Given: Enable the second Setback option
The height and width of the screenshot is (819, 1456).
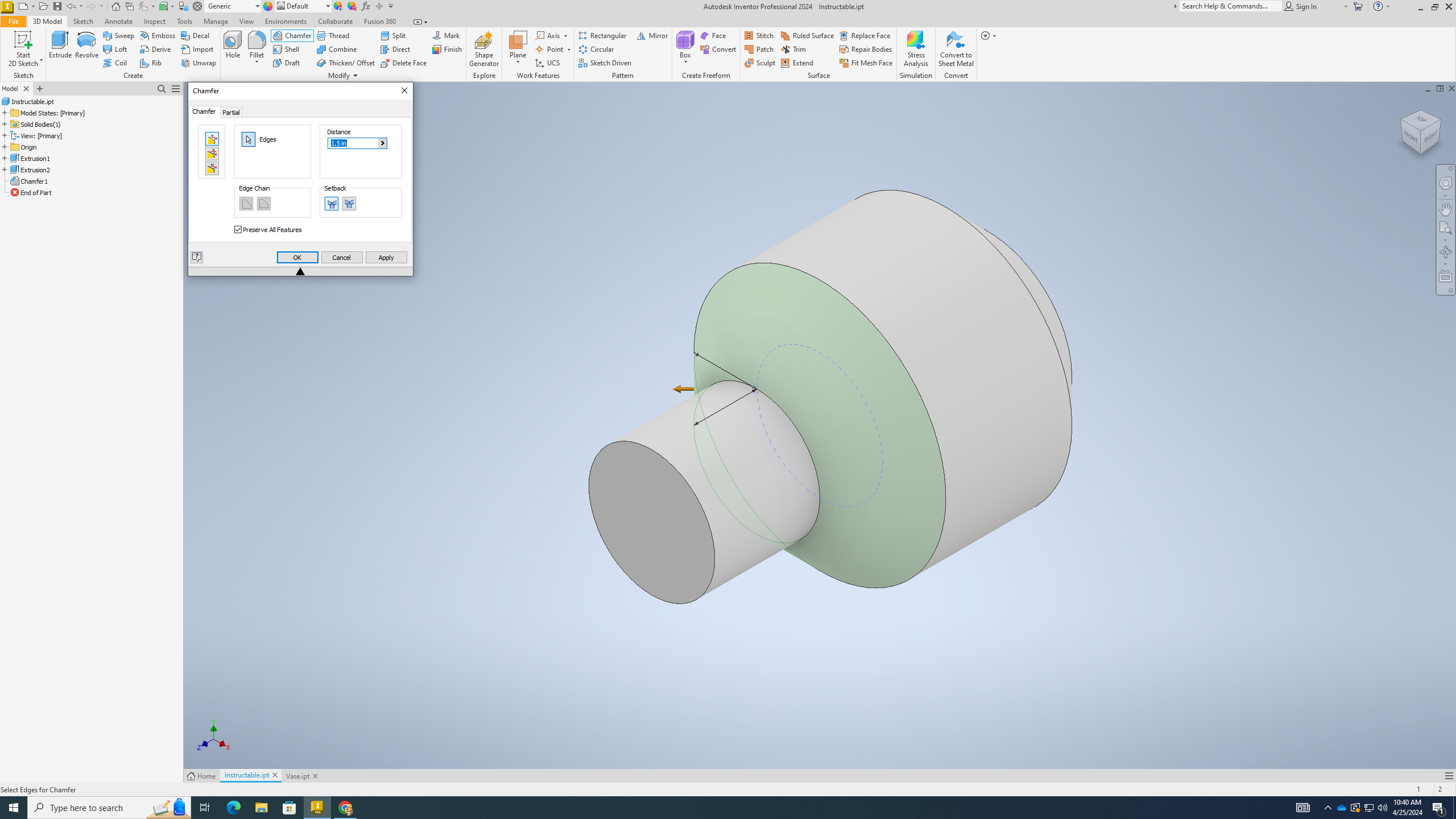Looking at the screenshot, I should coord(349,204).
